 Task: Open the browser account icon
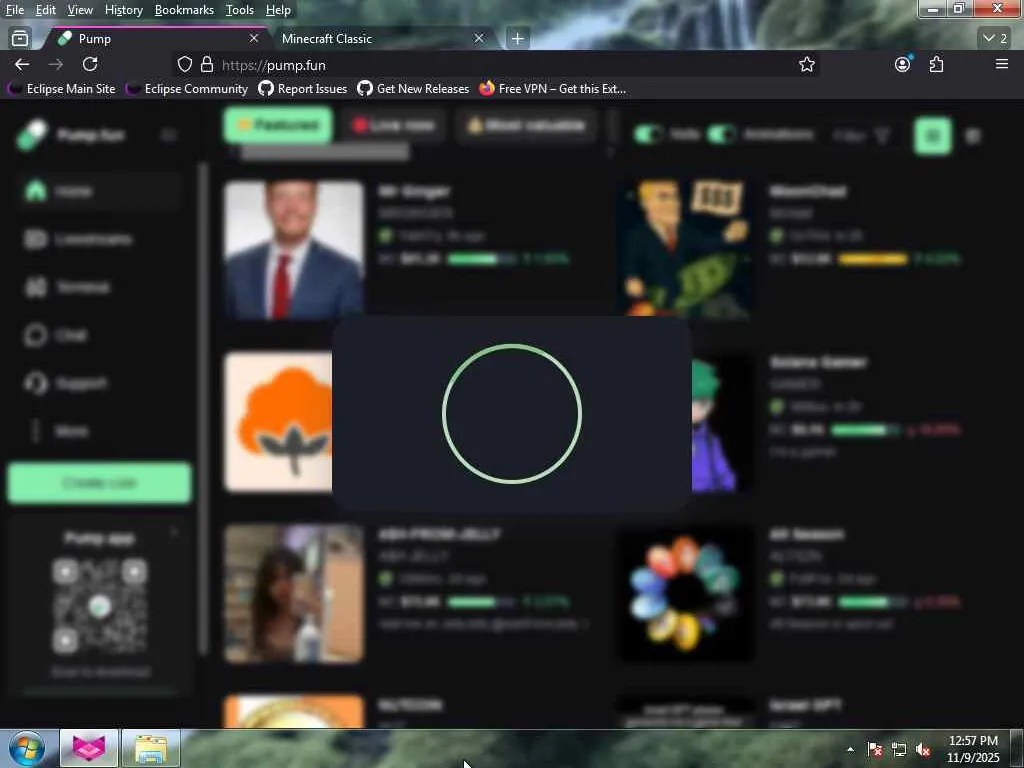click(903, 64)
